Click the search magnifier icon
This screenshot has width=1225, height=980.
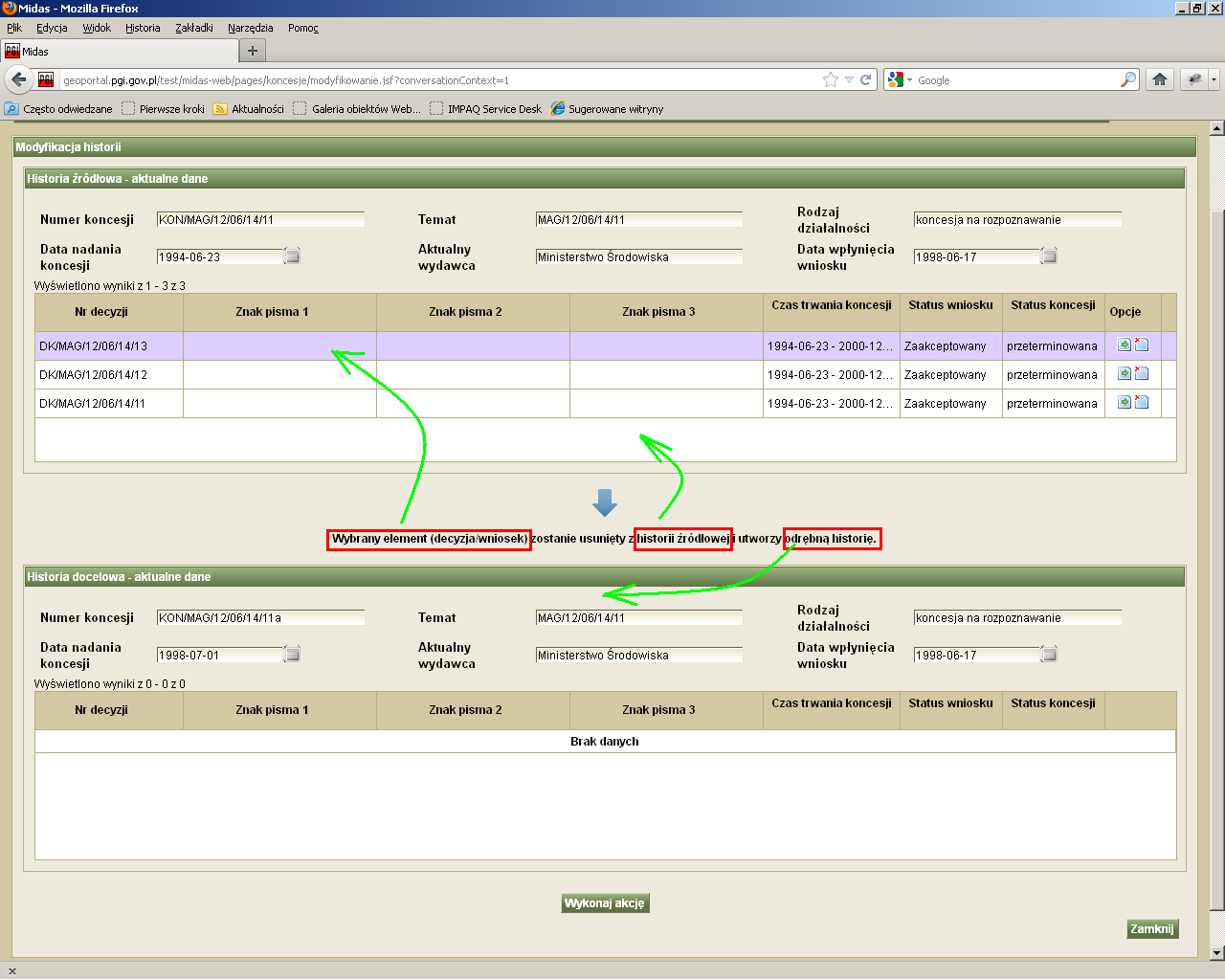point(1128,79)
